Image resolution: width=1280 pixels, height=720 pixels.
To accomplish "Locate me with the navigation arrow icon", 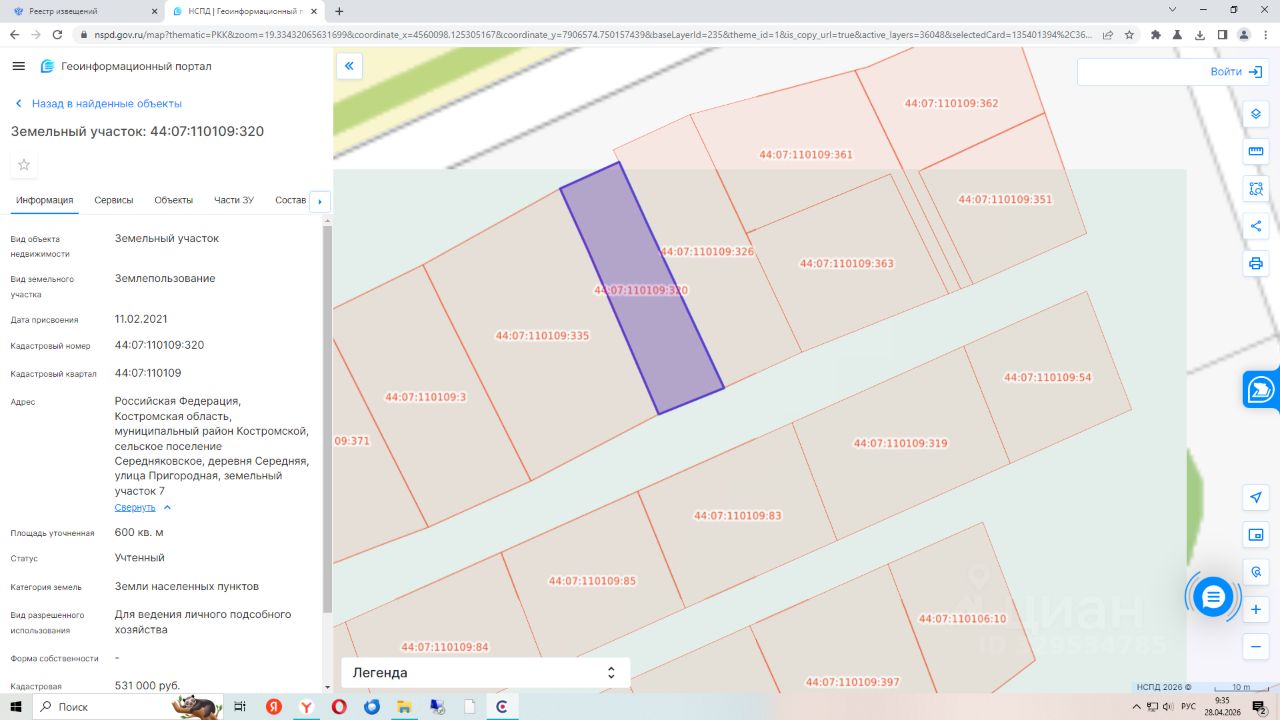I will pos(1256,497).
